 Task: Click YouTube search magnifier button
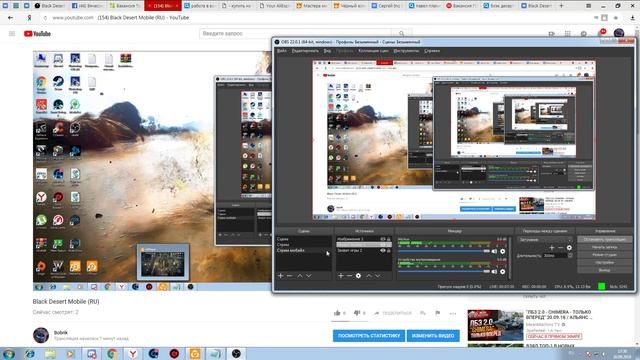tap(402, 33)
